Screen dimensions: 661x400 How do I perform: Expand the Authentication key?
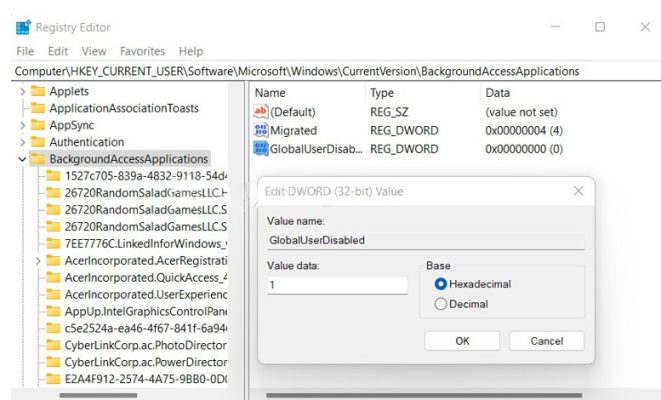(22, 142)
